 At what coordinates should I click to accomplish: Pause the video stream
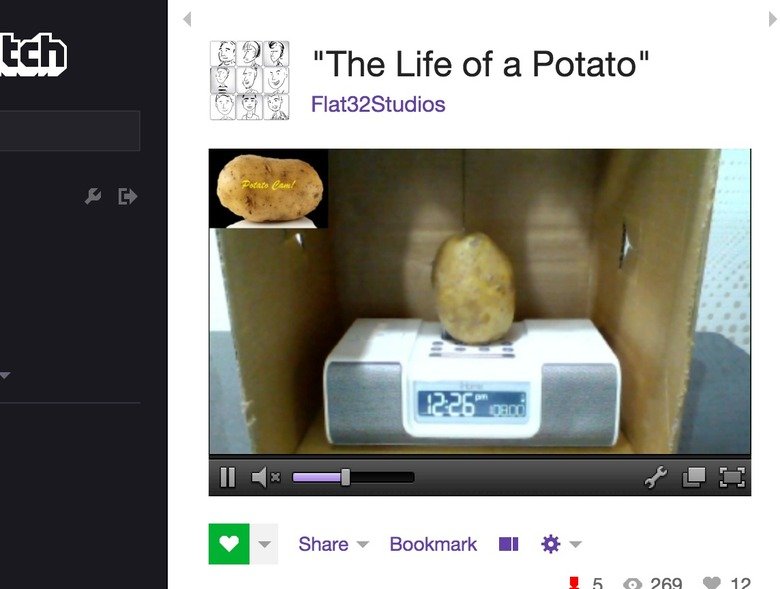click(227, 478)
